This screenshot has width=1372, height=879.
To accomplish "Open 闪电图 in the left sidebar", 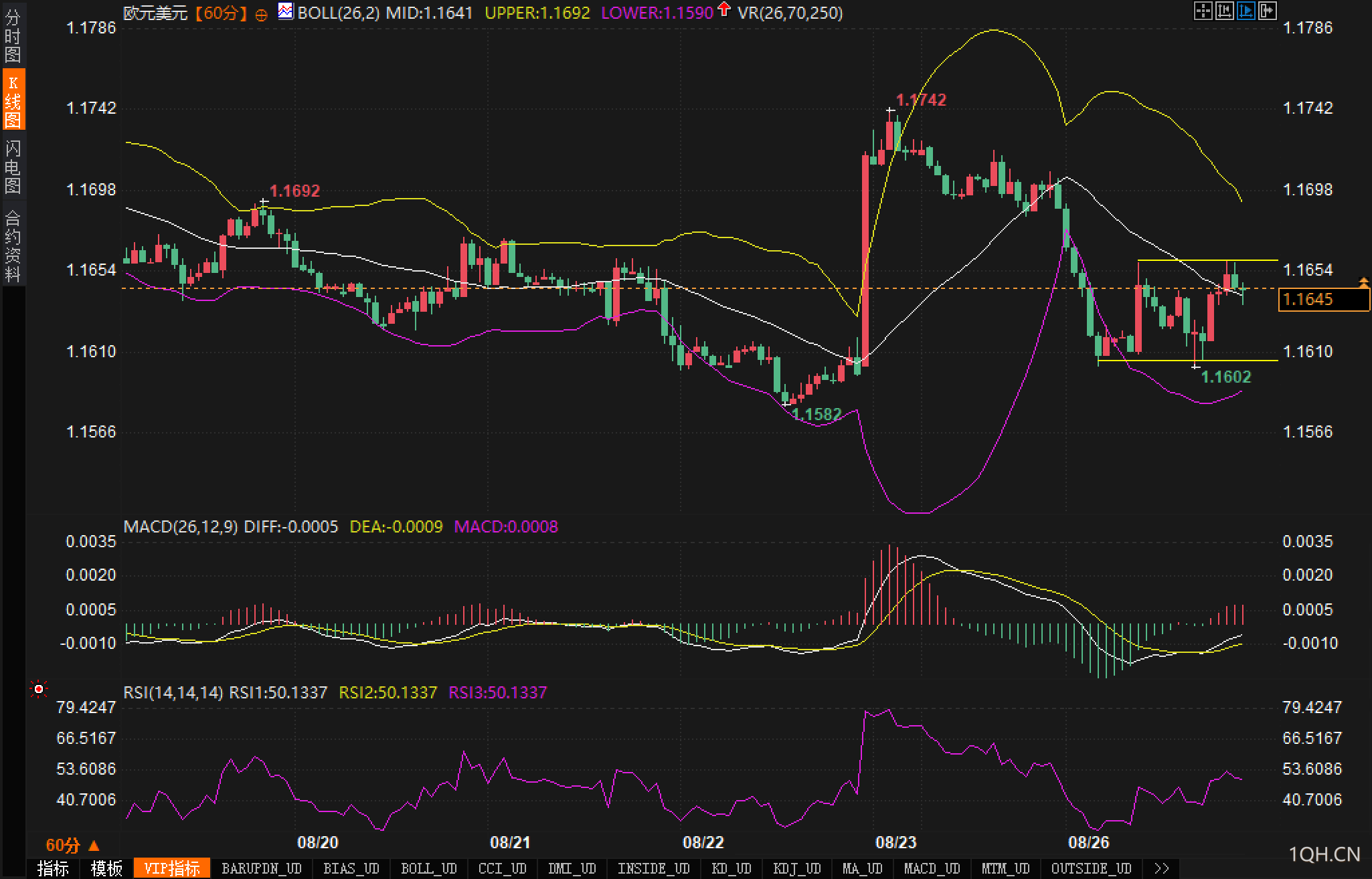I will pyautogui.click(x=13, y=167).
